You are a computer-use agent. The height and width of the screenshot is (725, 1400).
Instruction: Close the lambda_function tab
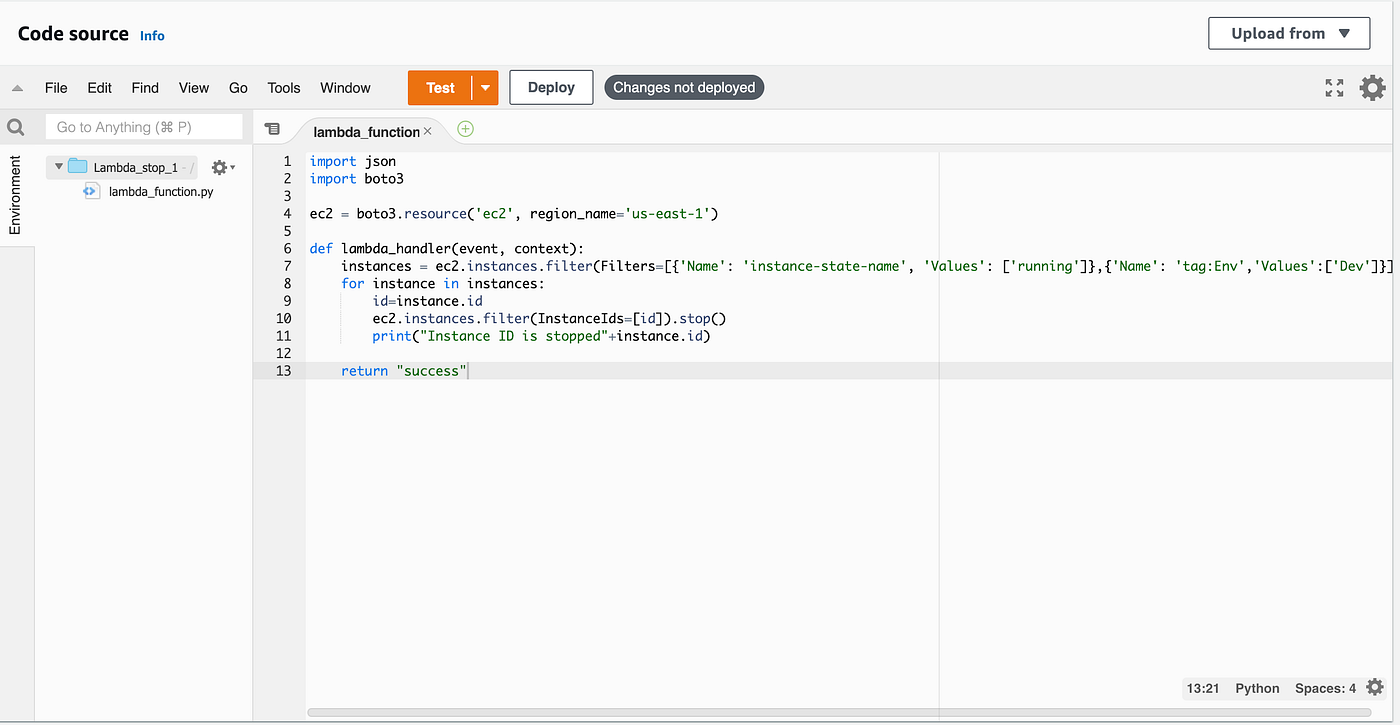click(x=428, y=131)
